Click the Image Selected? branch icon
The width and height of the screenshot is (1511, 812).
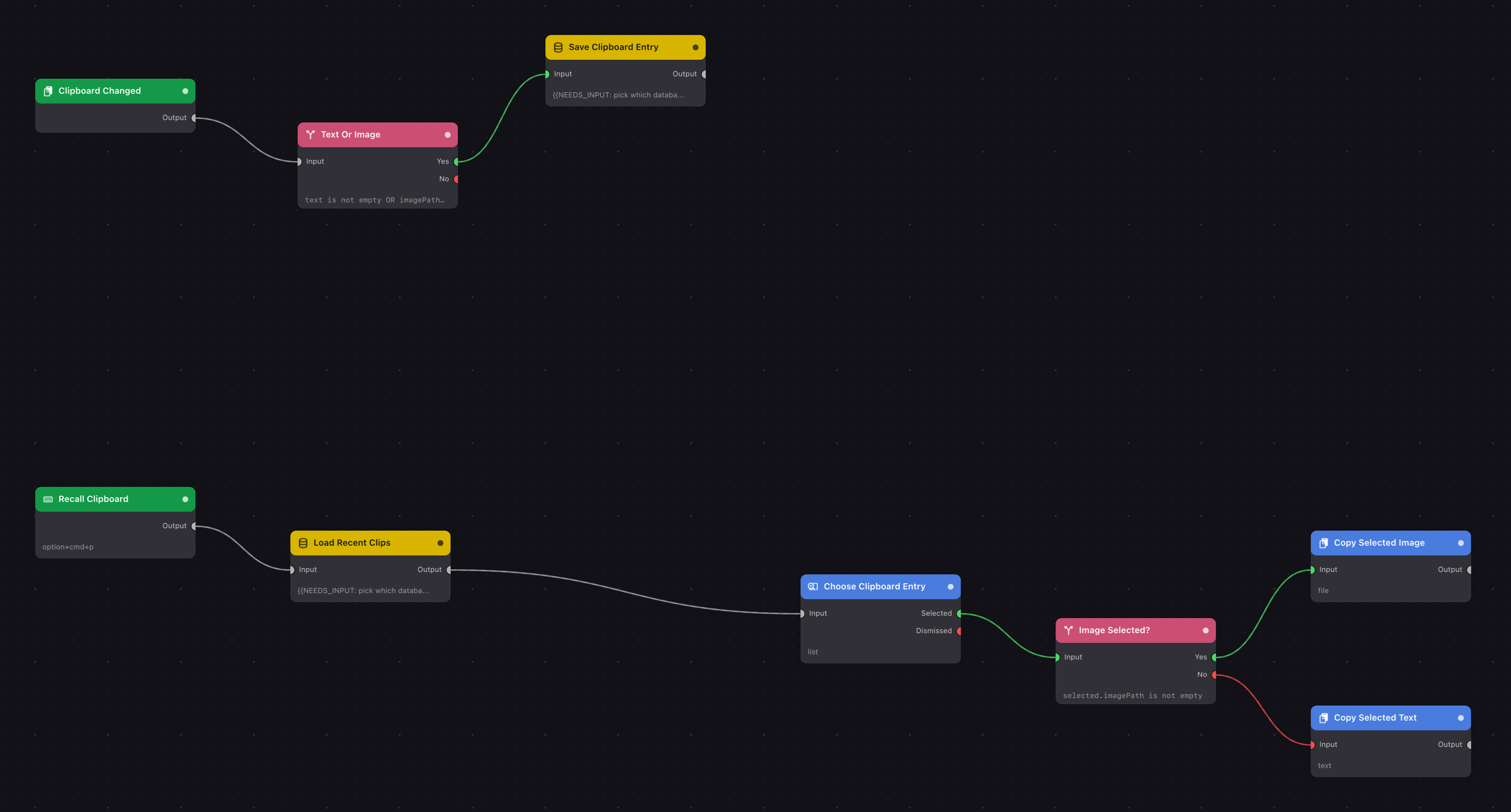click(1068, 631)
